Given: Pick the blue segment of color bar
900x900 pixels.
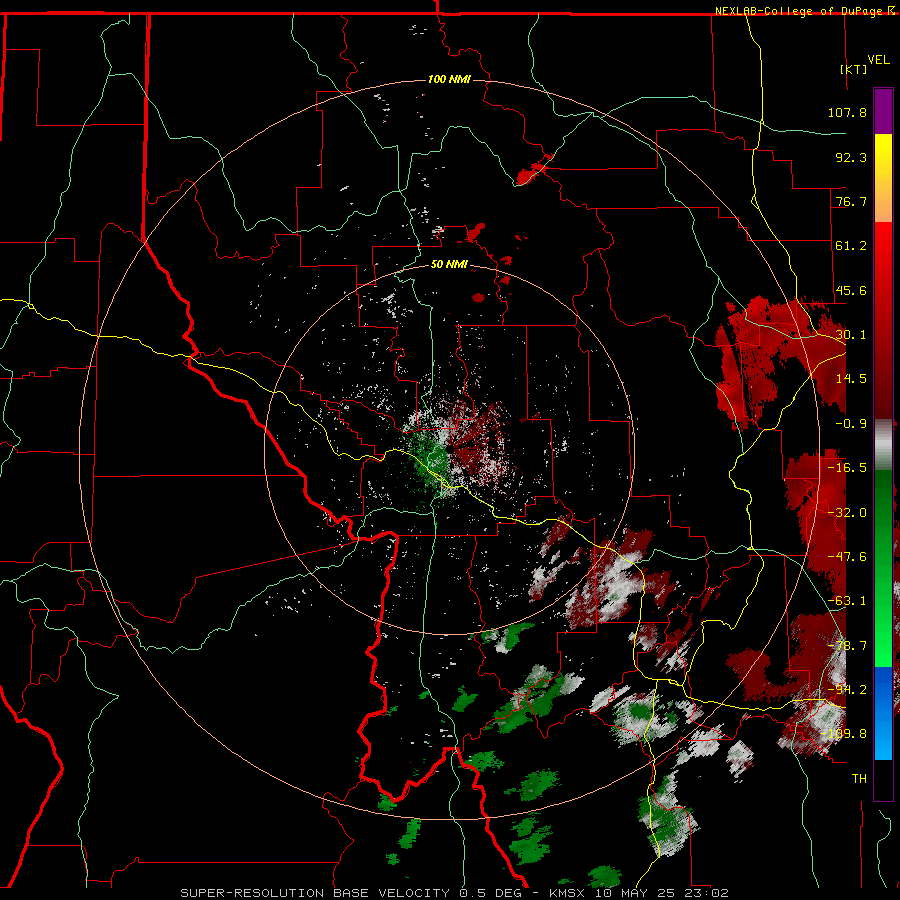Looking at the screenshot, I should pos(883,713).
